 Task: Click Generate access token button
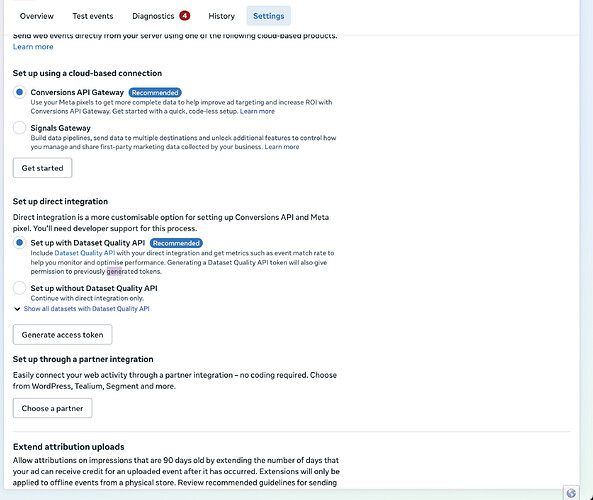(62, 335)
